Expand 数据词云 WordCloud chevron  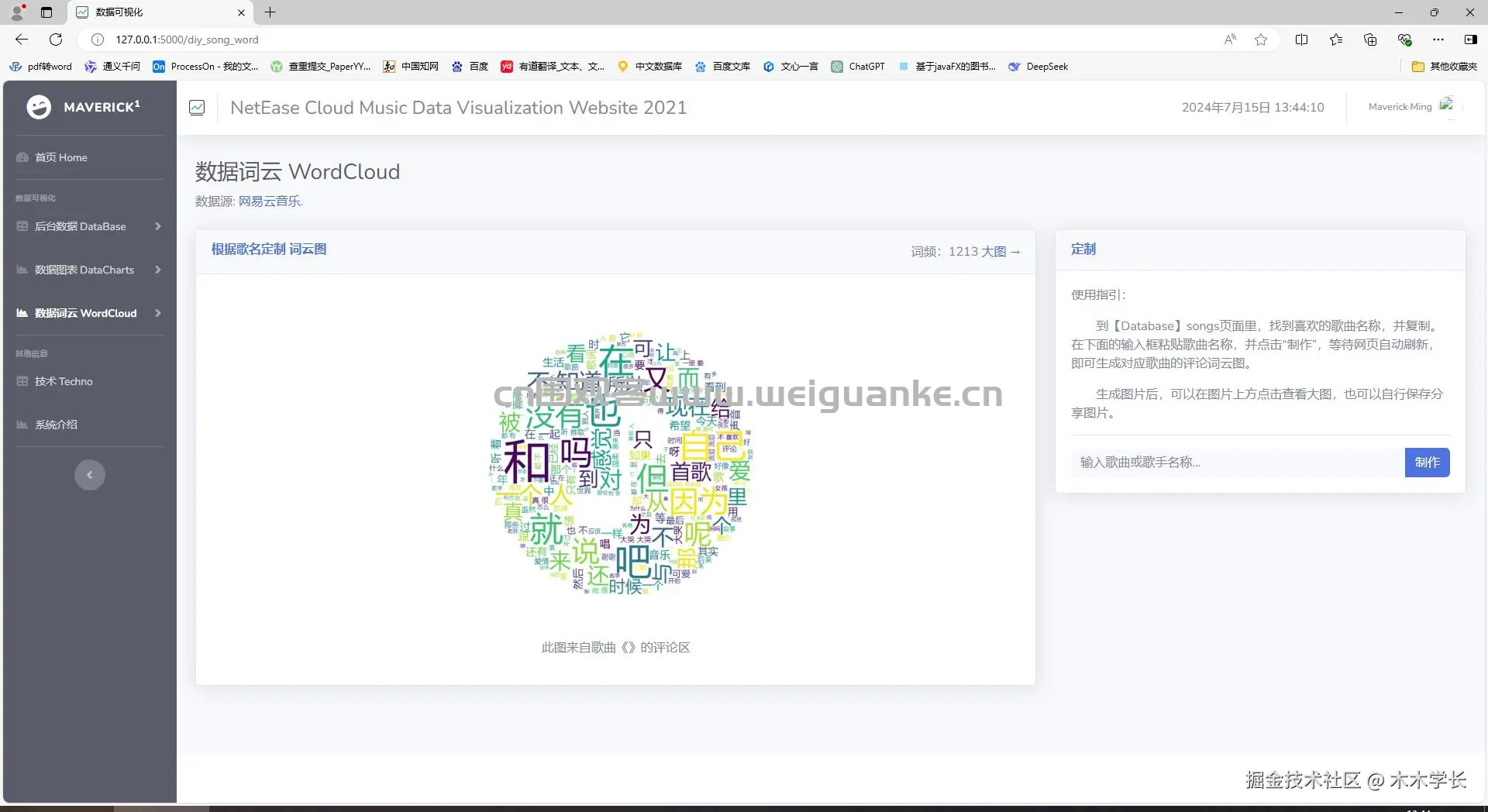click(x=157, y=313)
